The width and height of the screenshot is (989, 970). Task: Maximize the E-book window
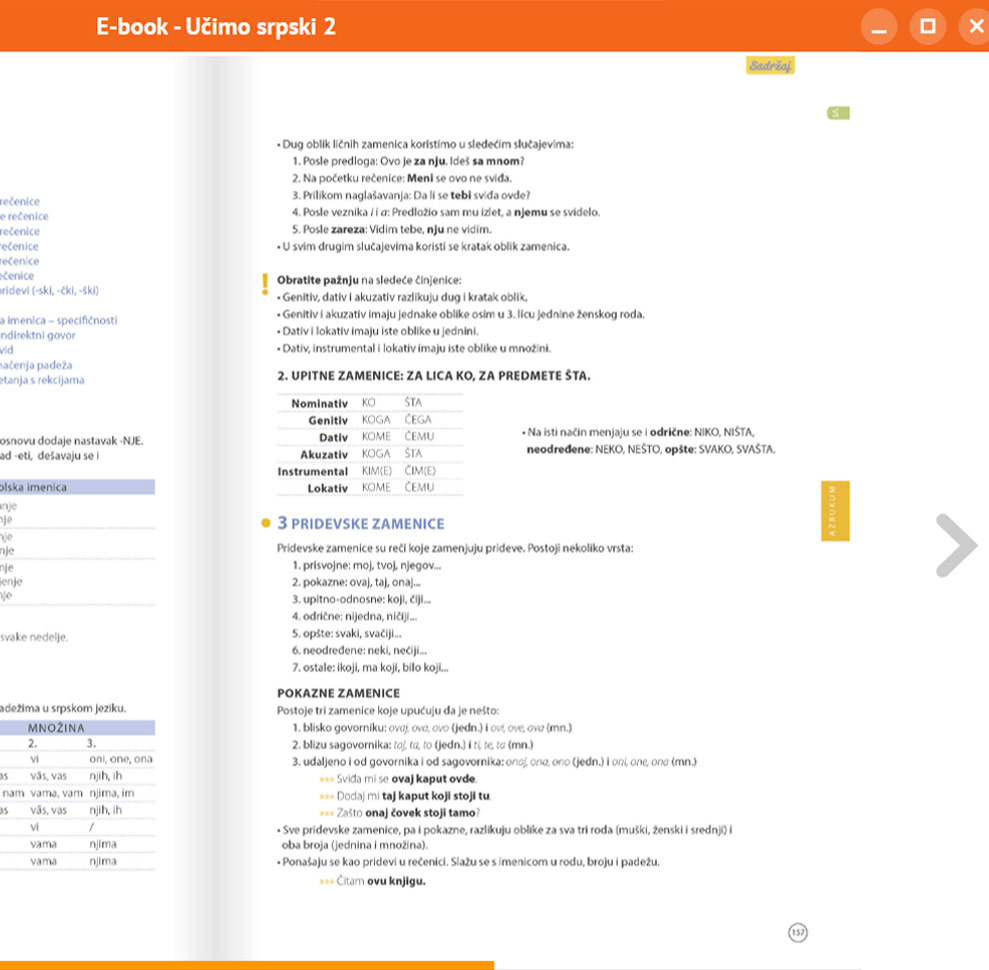click(927, 27)
